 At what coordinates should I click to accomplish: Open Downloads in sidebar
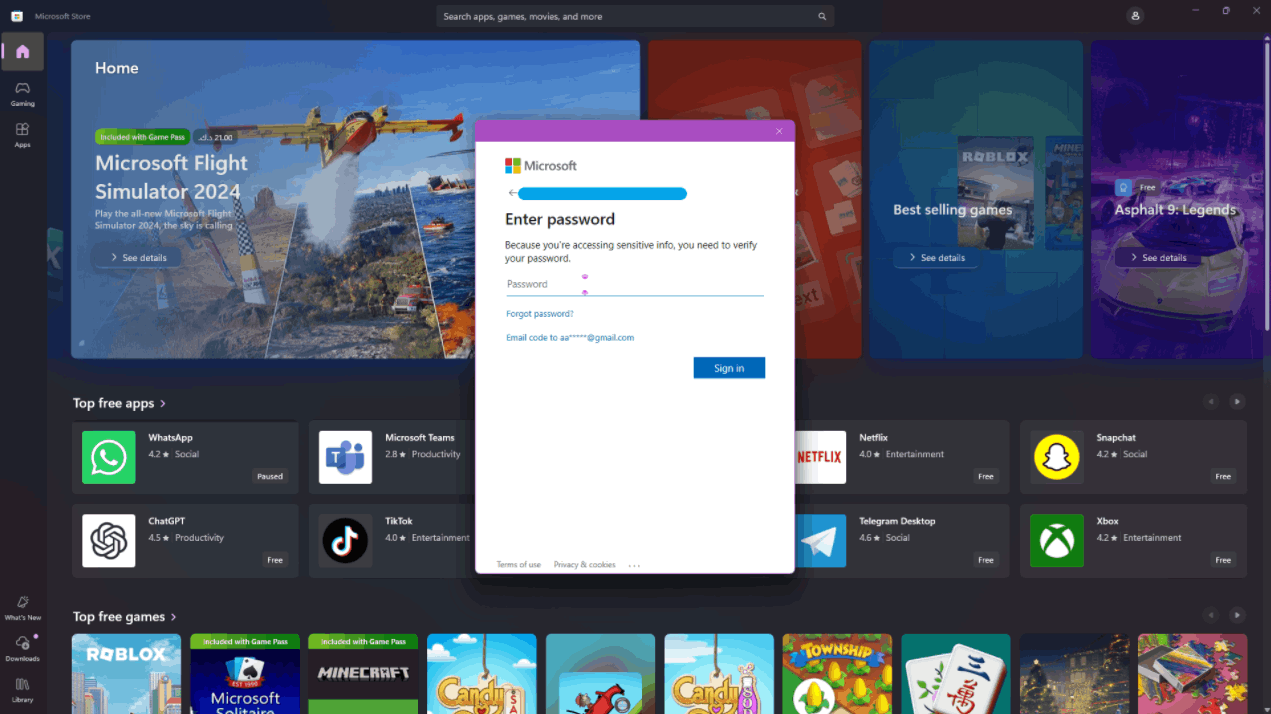click(22, 649)
